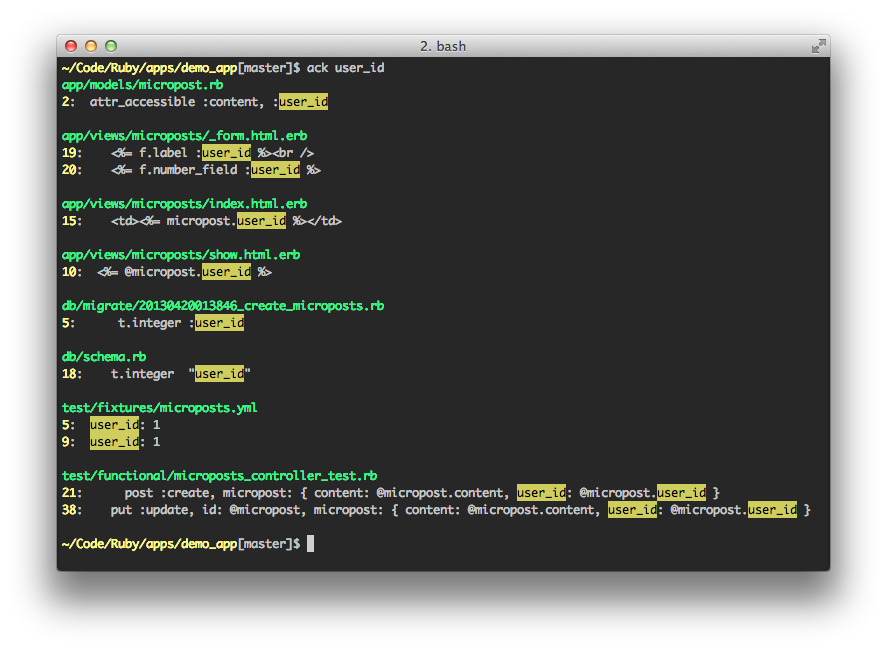Image resolution: width=887 pixels, height=650 pixels.
Task: Click the 'ack user_id' command text
Action: [x=345, y=68]
